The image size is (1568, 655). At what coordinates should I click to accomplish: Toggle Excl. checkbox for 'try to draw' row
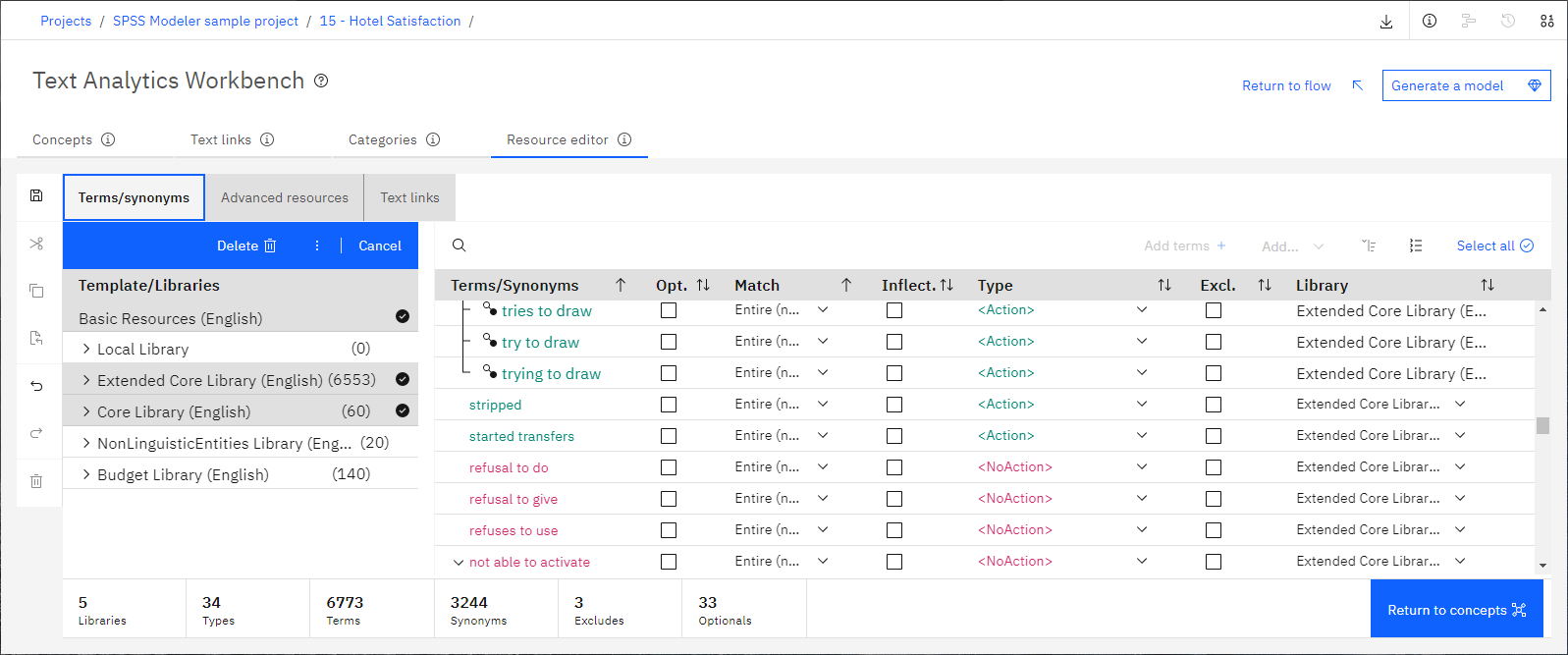(1214, 342)
